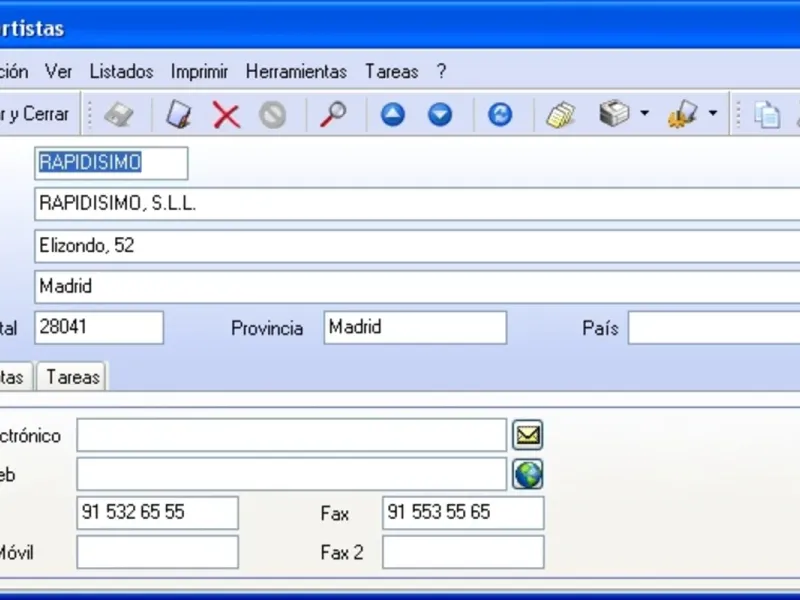Image resolution: width=800 pixels, height=600 pixels.
Task: Click the 'Provincia' label text
Action: tap(267, 328)
